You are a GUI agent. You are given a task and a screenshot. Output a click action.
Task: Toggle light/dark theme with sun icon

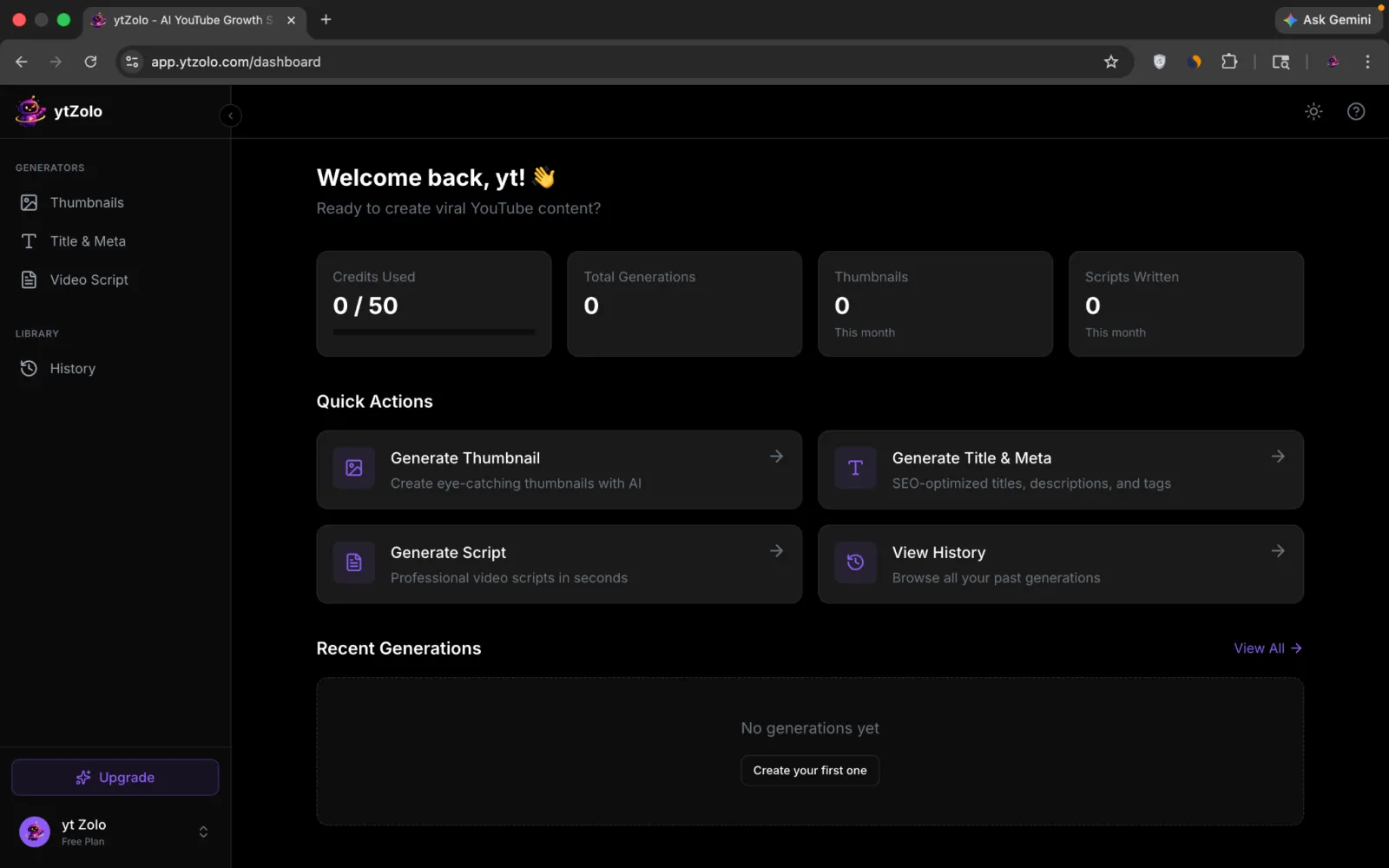point(1313,111)
